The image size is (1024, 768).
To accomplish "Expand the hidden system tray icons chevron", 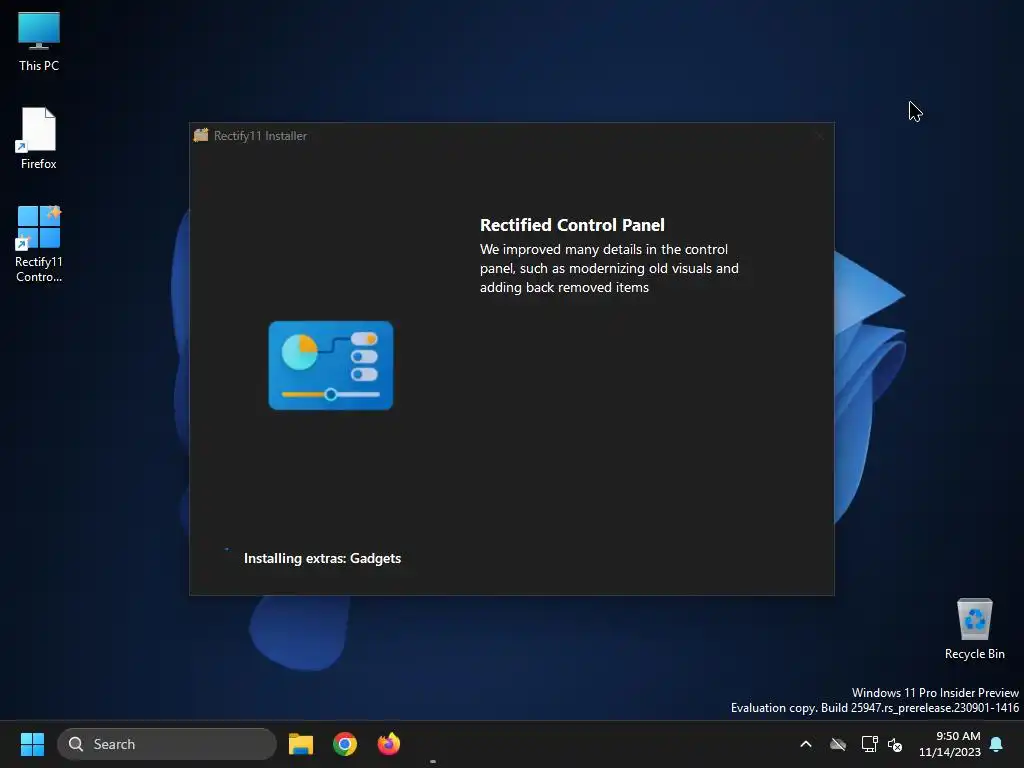I will (806, 744).
